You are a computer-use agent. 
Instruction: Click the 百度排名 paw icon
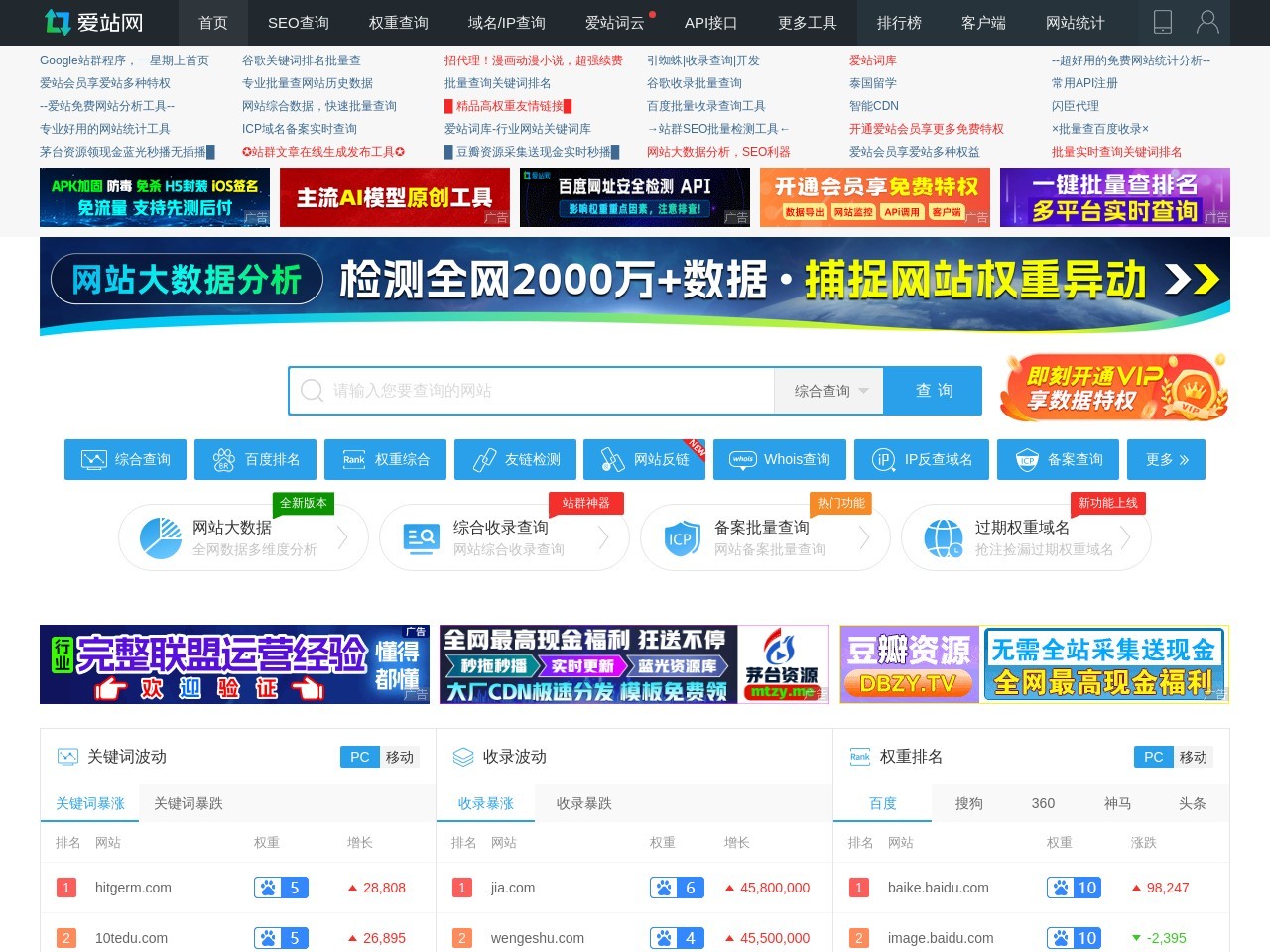(x=223, y=459)
